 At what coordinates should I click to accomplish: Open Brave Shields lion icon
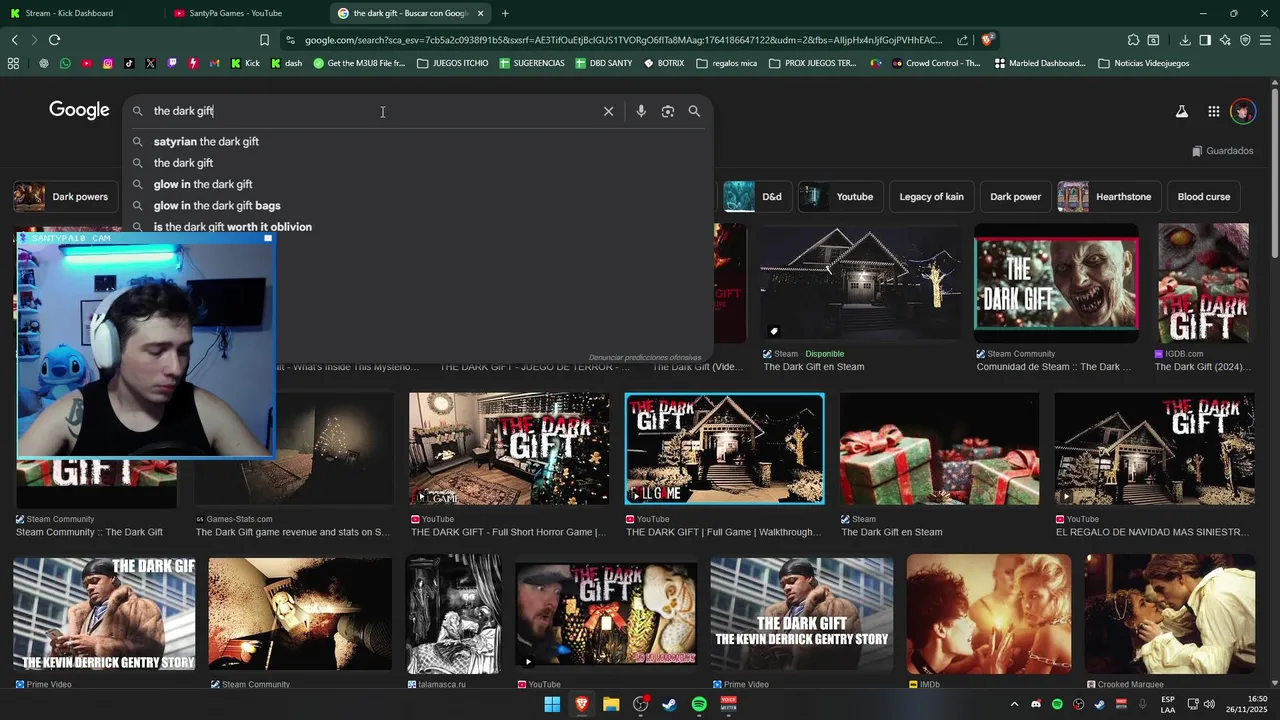click(x=987, y=40)
